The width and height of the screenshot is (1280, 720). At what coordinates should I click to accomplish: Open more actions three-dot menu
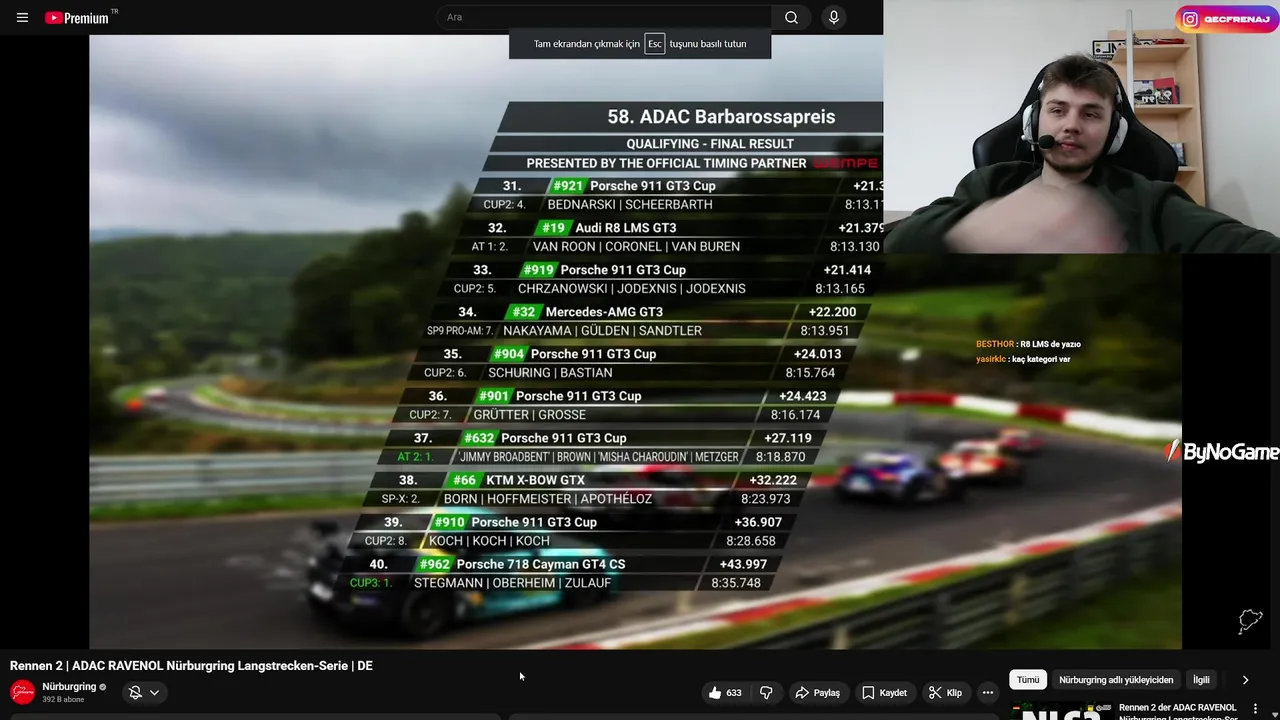988,692
